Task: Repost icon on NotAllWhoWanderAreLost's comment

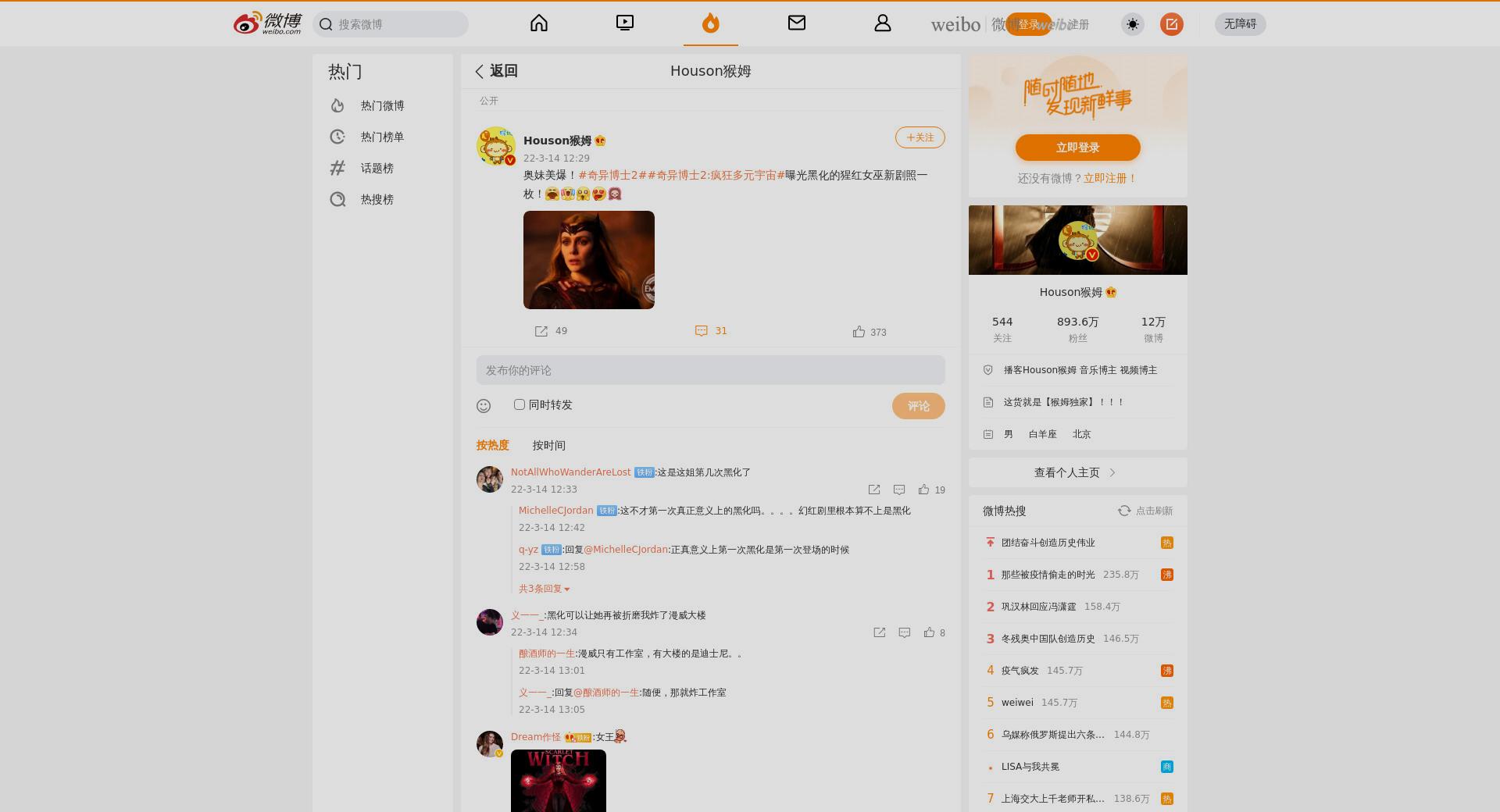Action: click(x=874, y=490)
